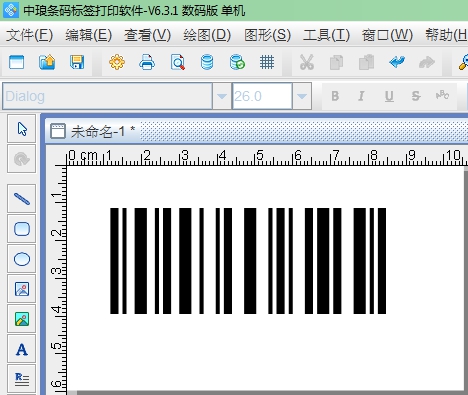Select the text tool labeled A
Viewport: 468px width, 395px height.
(x=22, y=350)
